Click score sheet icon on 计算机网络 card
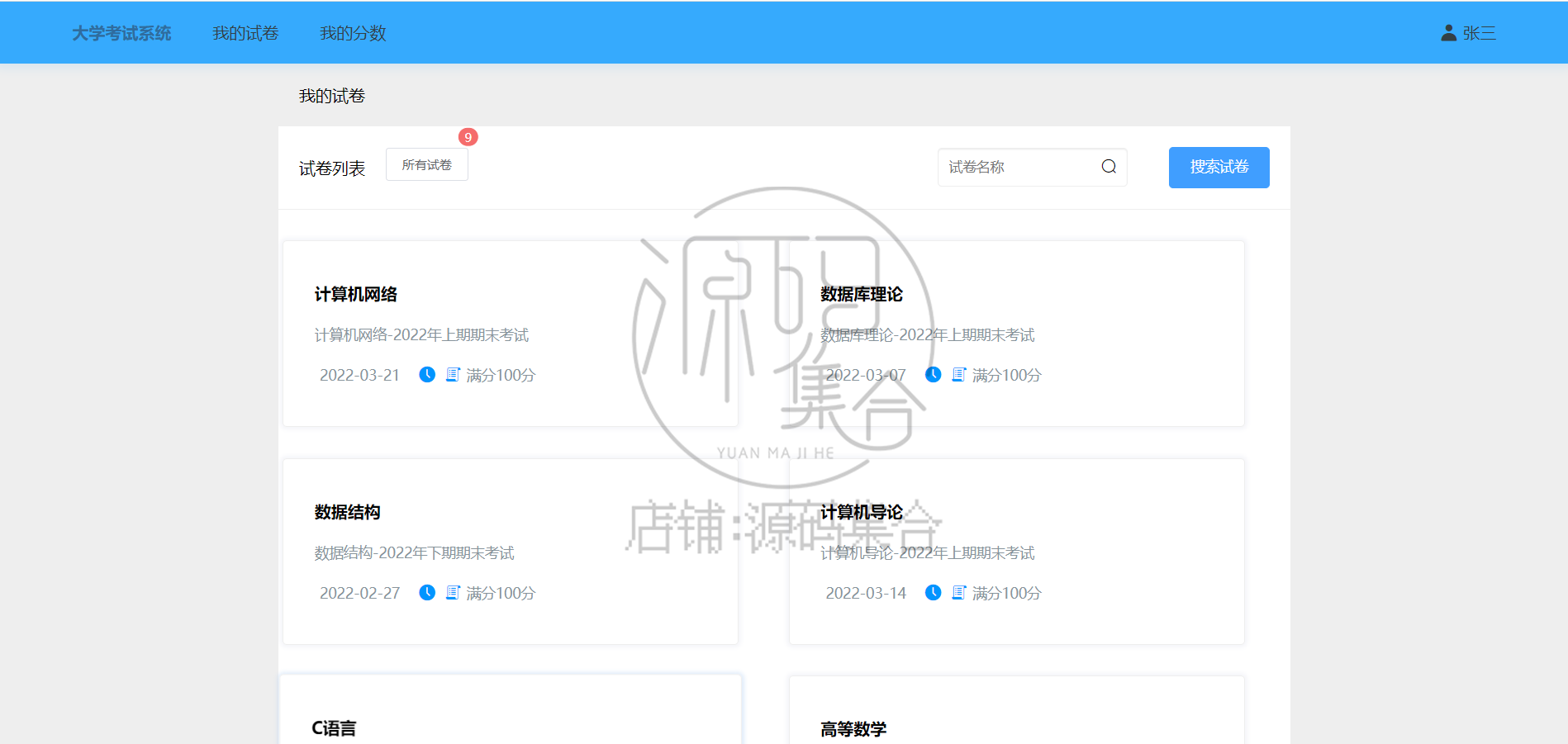 (453, 374)
